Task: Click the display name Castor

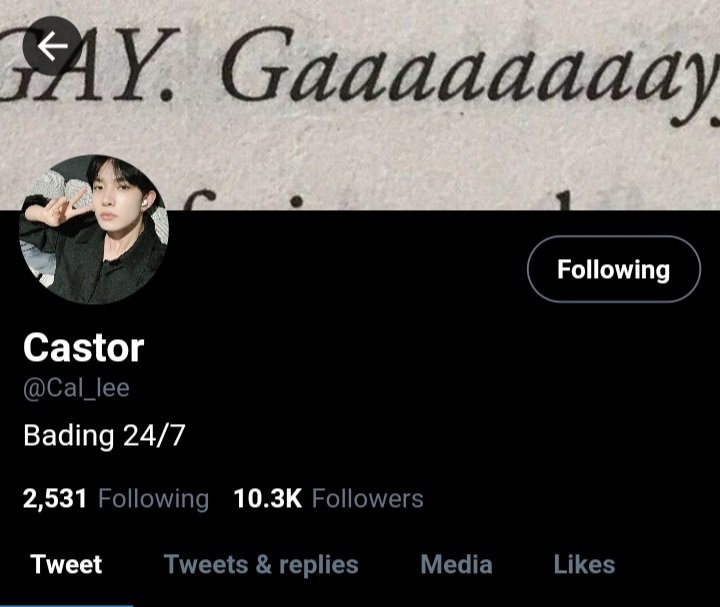Action: click(84, 348)
